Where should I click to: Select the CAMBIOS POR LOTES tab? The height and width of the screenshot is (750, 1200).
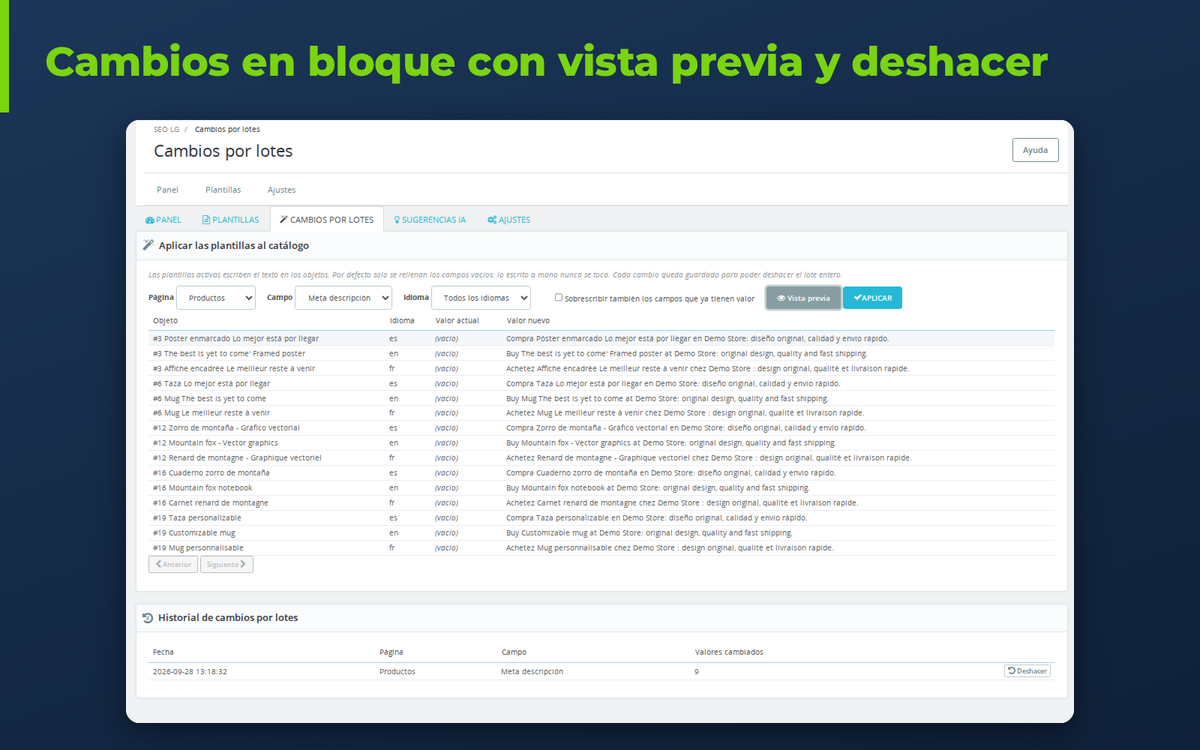point(326,220)
